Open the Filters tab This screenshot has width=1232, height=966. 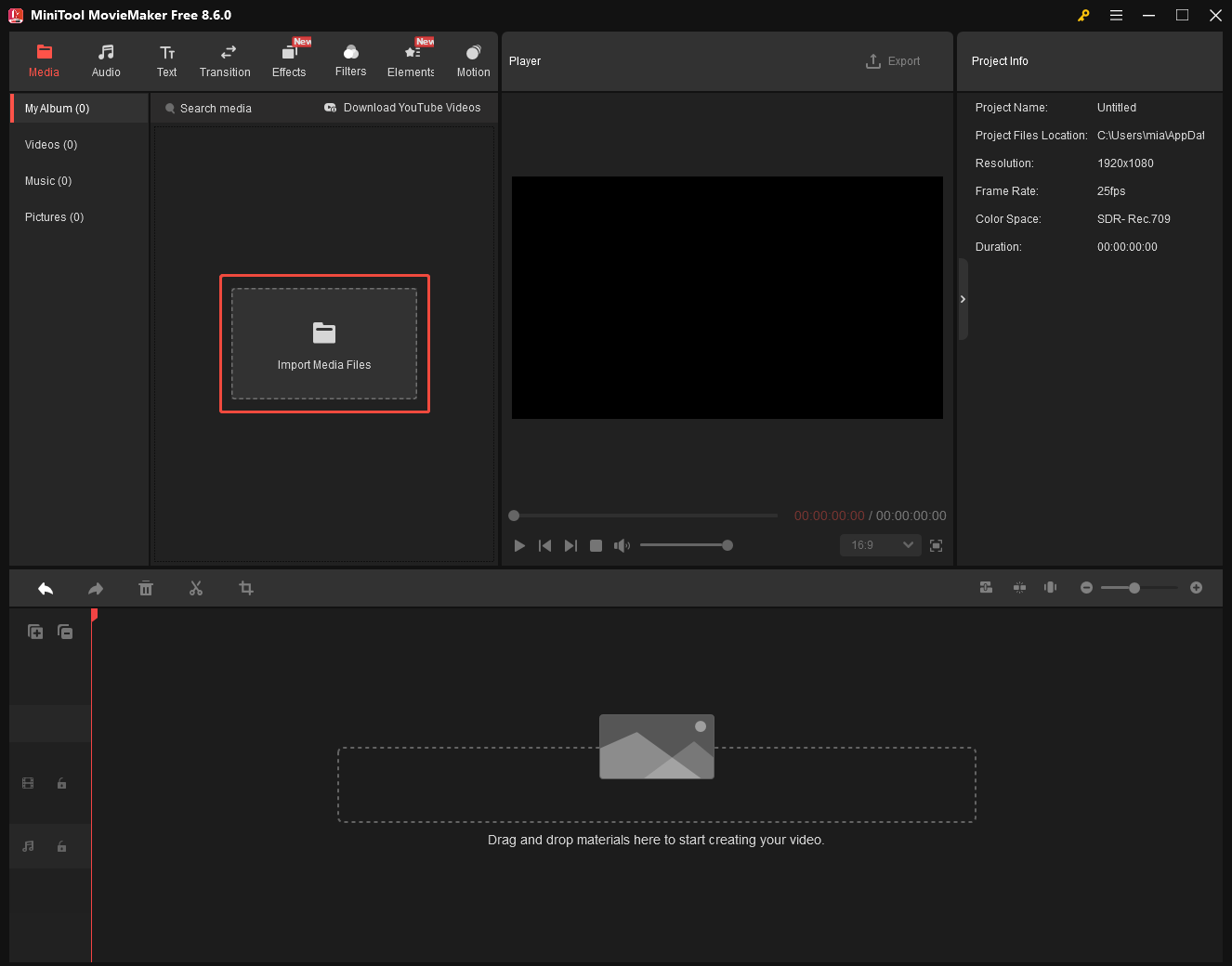(x=350, y=61)
